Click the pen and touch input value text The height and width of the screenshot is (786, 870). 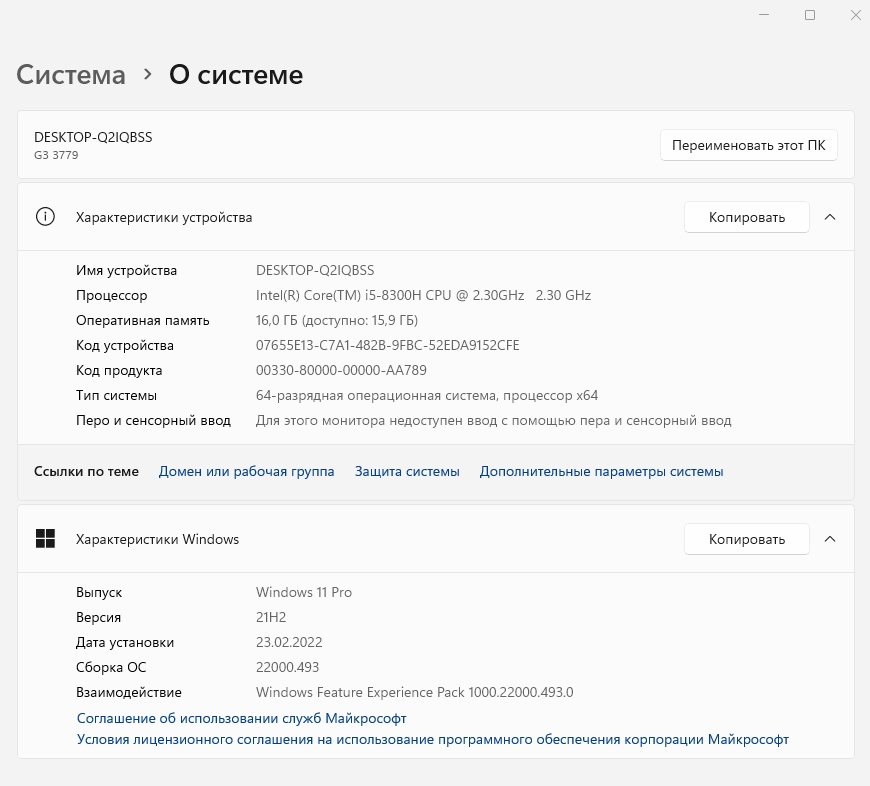494,420
